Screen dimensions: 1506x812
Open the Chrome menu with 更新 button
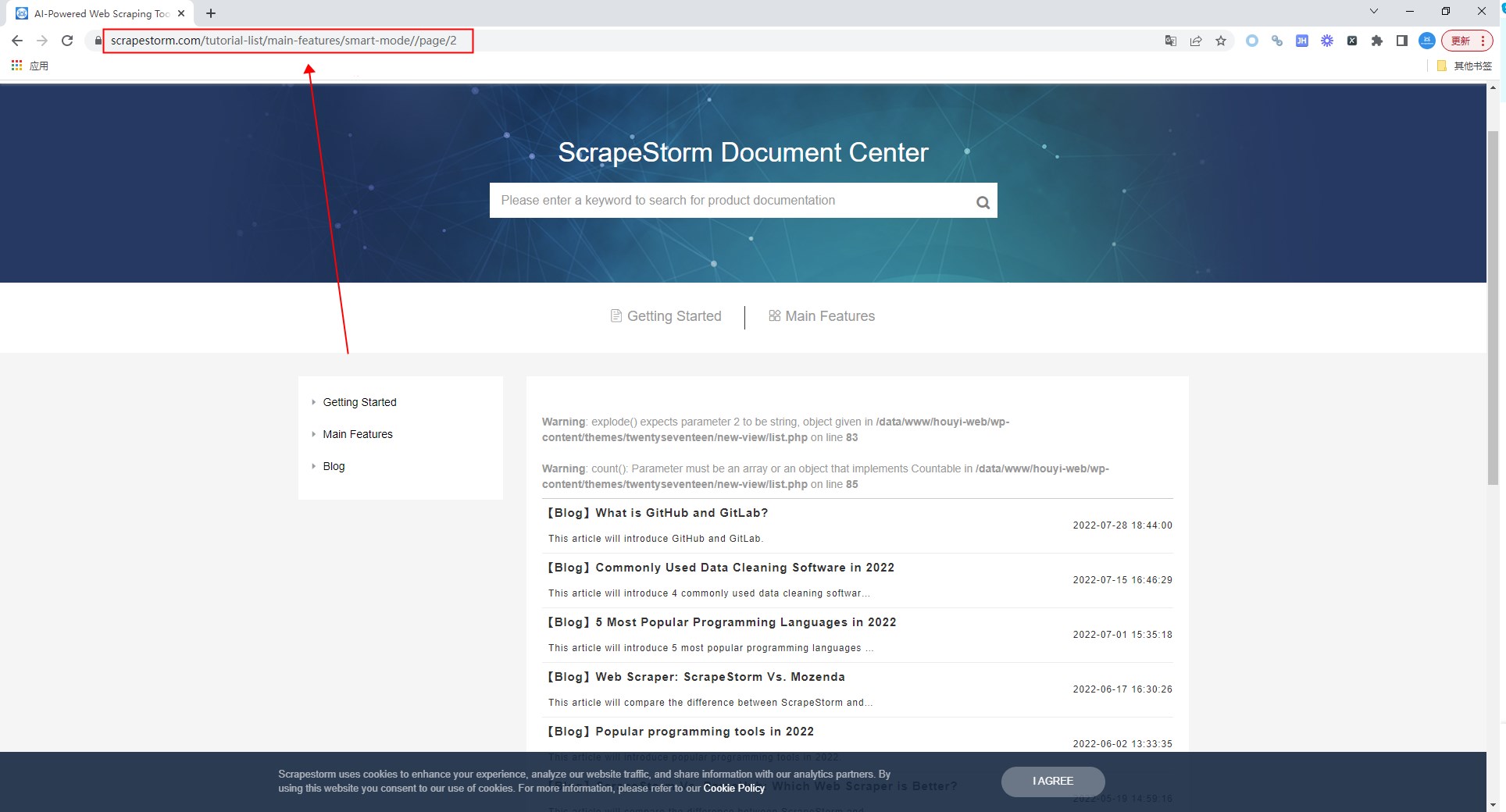(x=1468, y=41)
